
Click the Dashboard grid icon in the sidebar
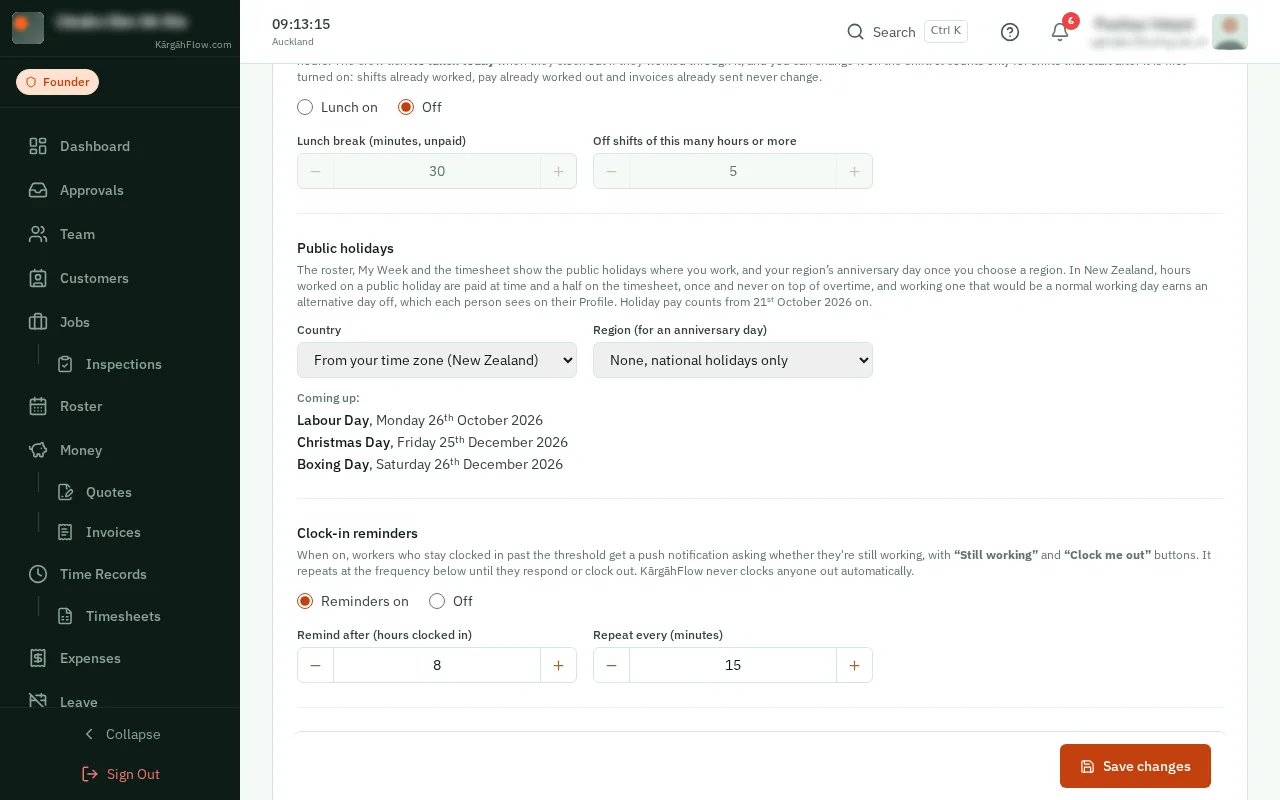click(38, 146)
